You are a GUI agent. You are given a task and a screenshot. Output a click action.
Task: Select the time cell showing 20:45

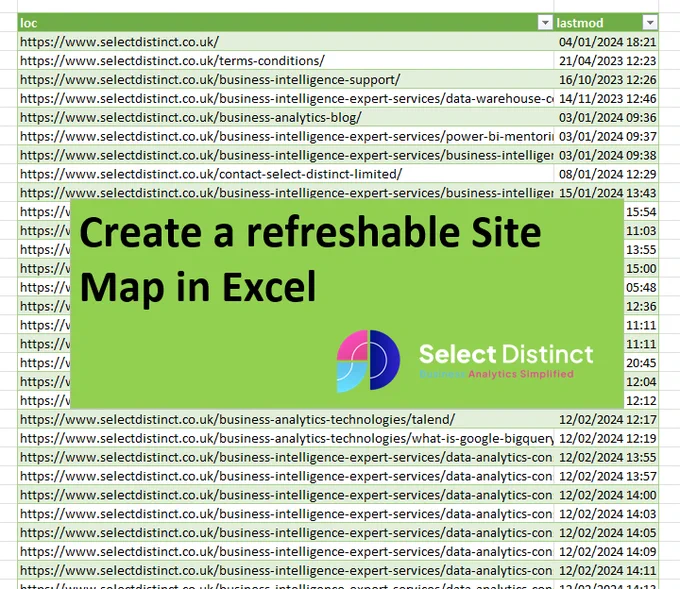641,363
